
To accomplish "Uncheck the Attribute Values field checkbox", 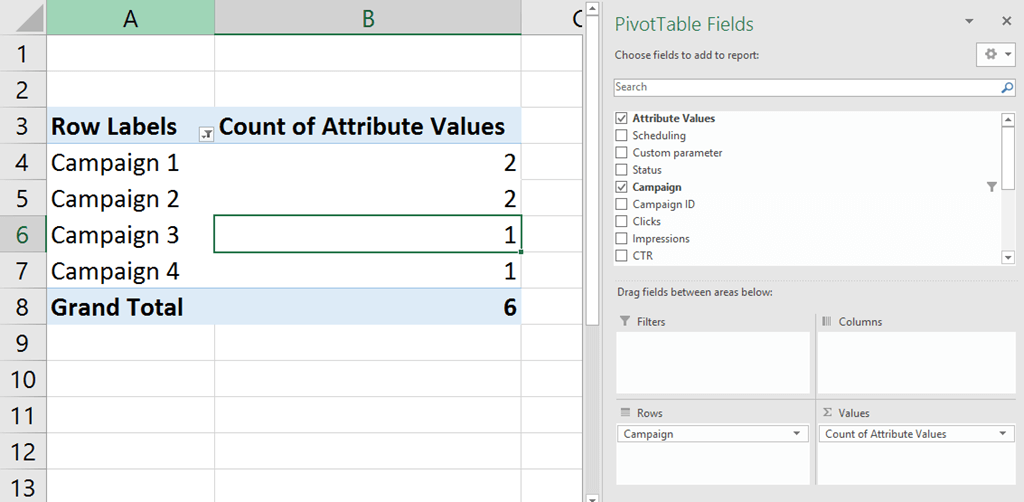I will pos(622,119).
